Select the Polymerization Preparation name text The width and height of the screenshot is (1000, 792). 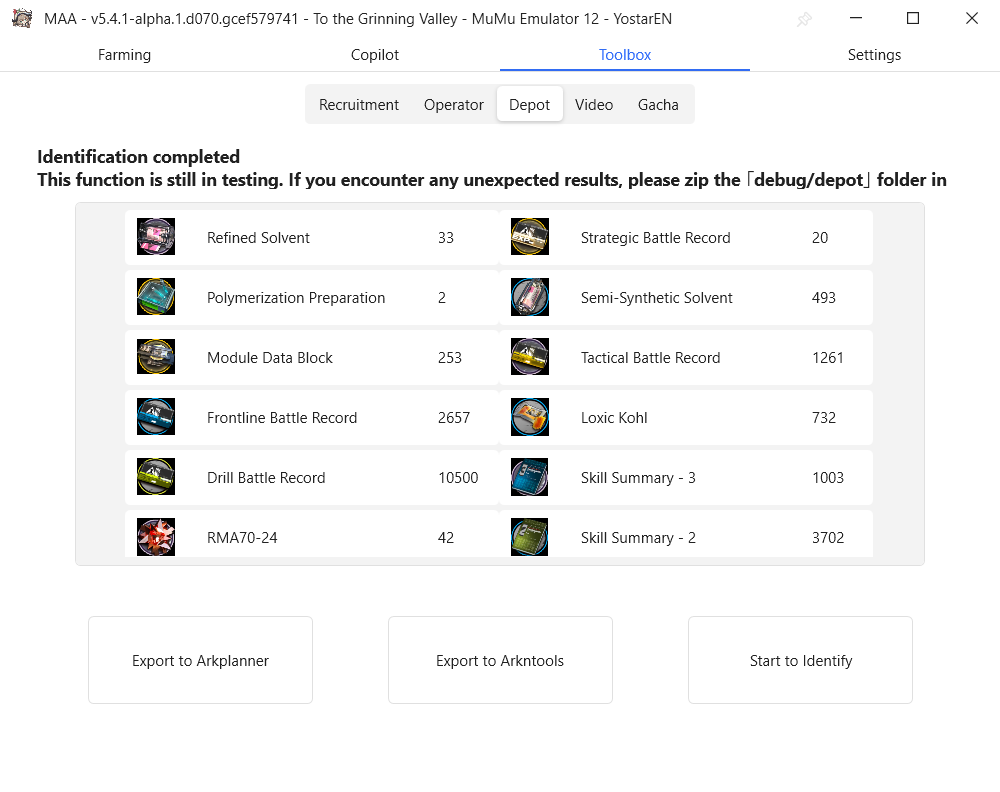coord(296,298)
